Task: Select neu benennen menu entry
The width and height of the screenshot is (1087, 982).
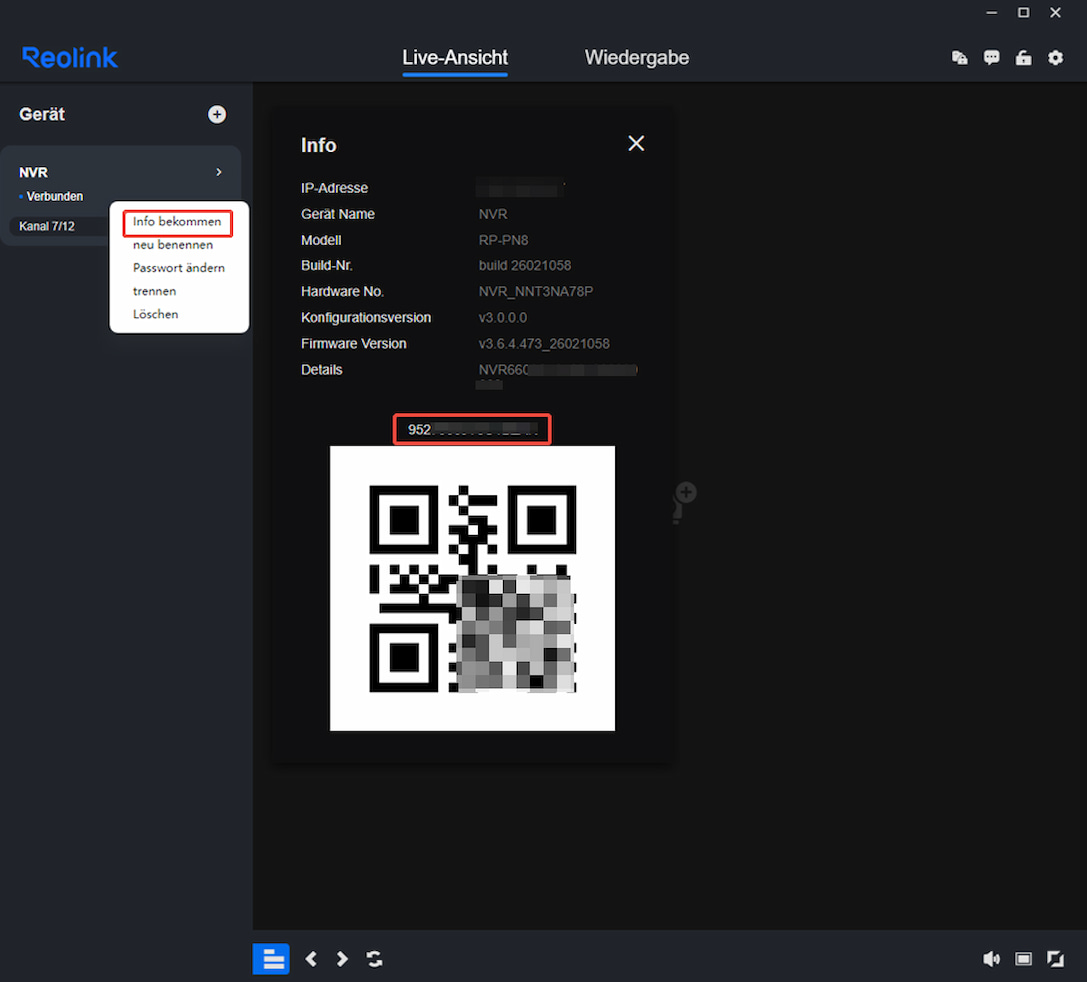Action: click(173, 245)
